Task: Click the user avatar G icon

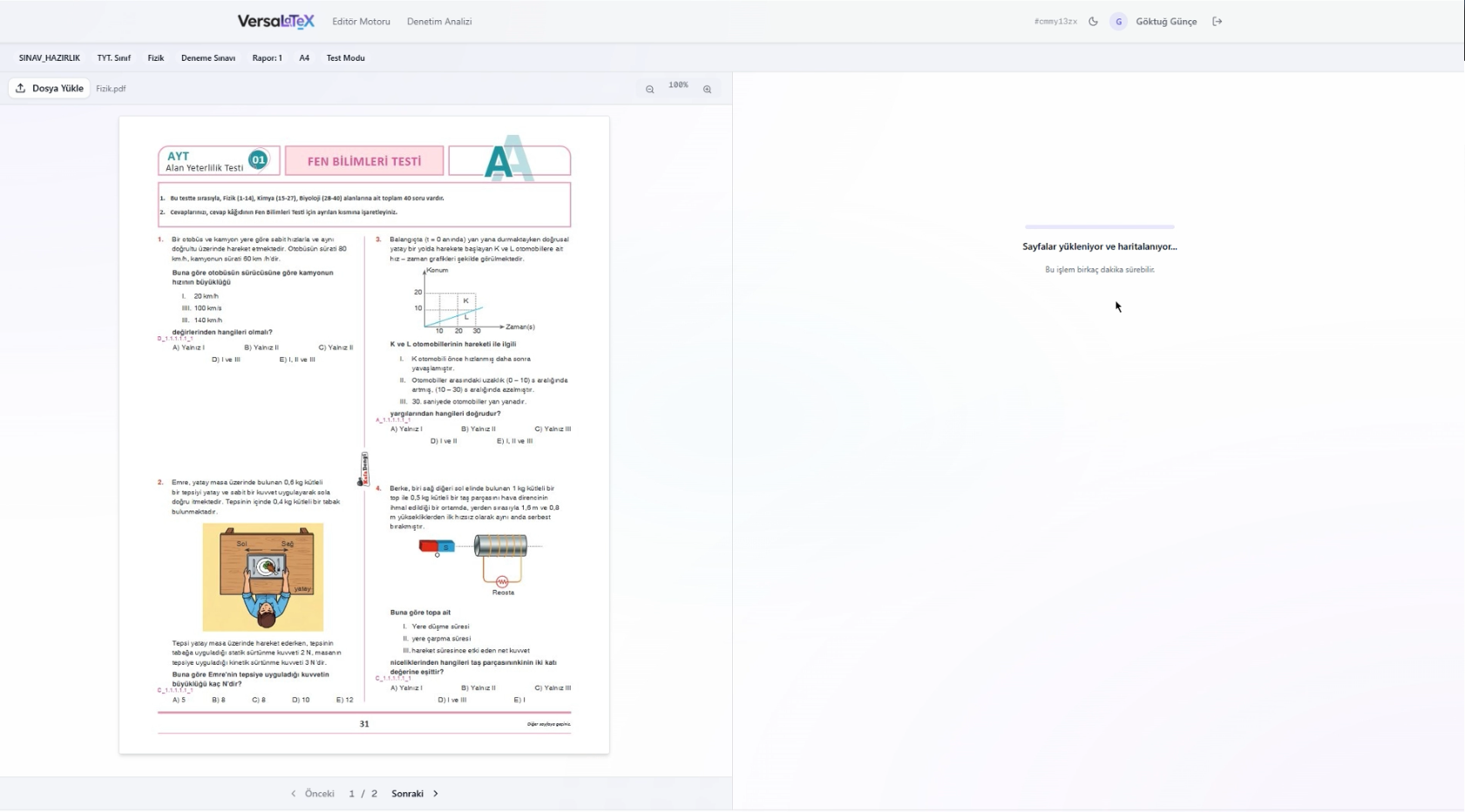Action: pyautogui.click(x=1118, y=22)
